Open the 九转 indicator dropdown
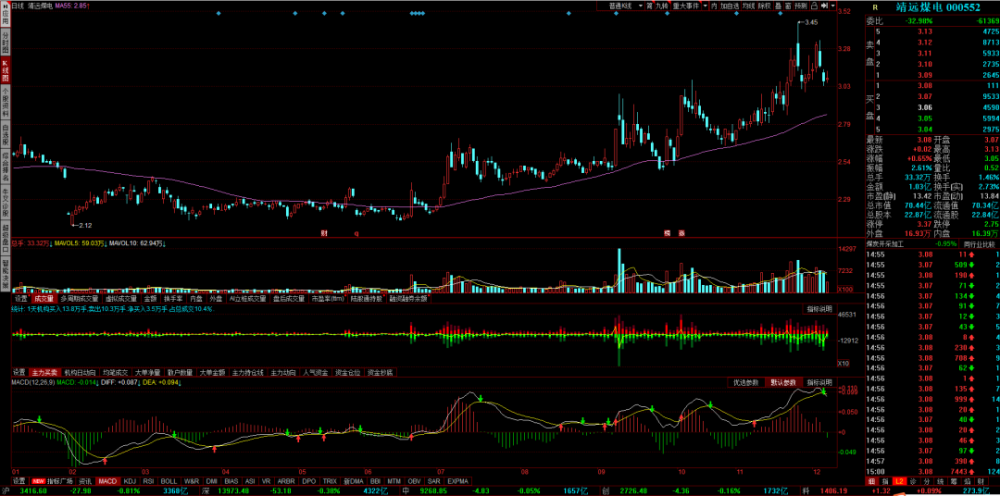Viewport: 1000px width, 496px height. coord(659,5)
